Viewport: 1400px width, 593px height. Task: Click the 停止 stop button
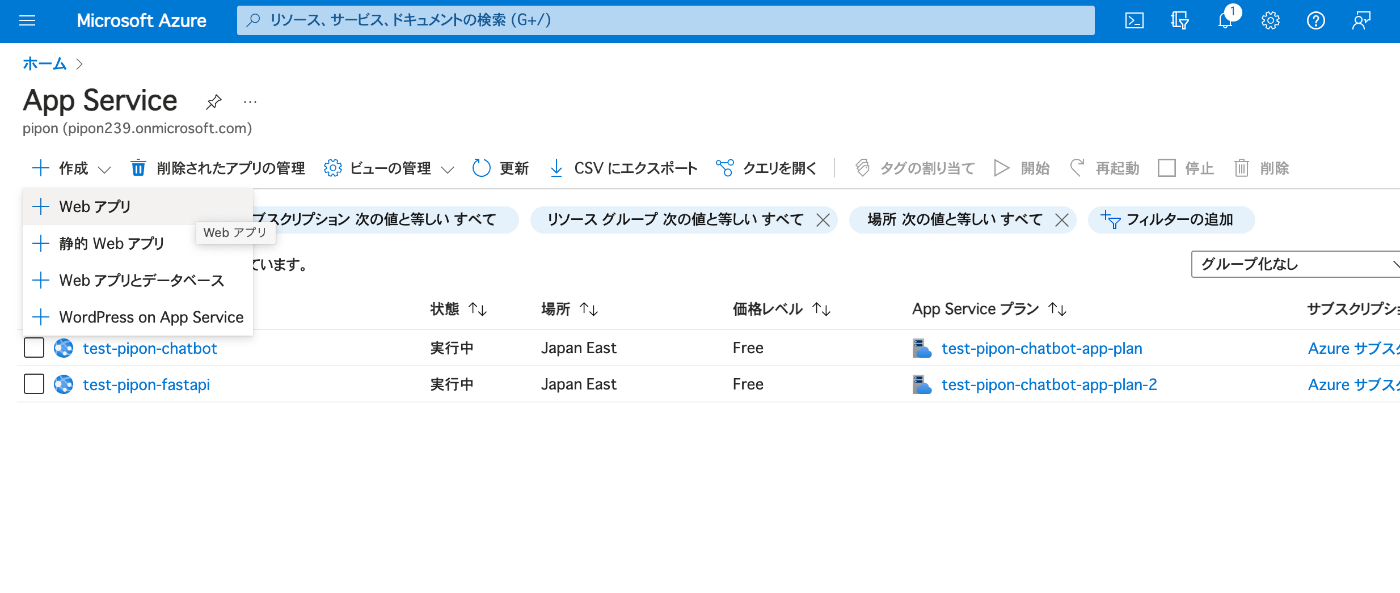pos(1186,168)
